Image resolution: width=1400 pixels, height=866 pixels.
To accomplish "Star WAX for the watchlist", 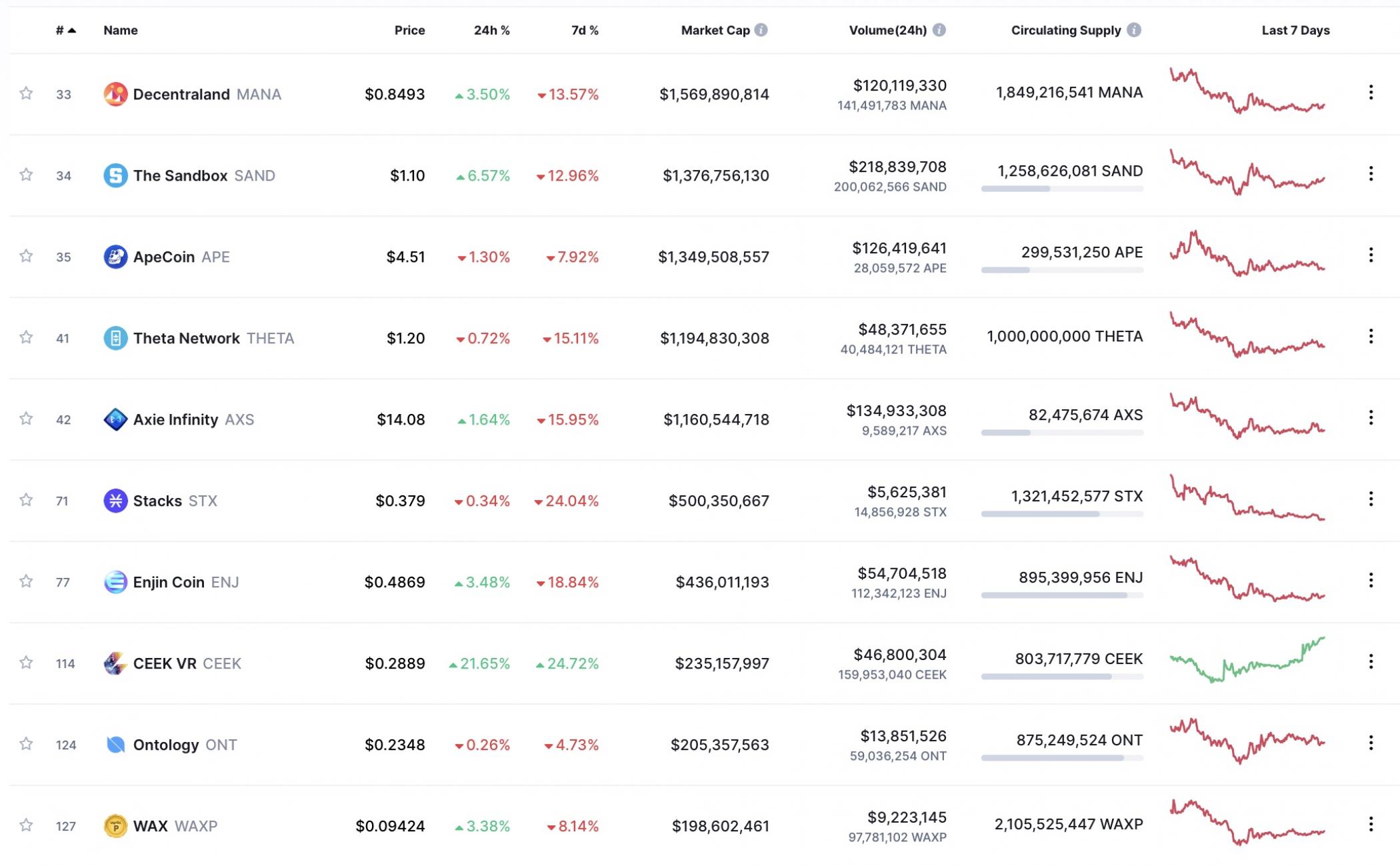I will click(26, 825).
